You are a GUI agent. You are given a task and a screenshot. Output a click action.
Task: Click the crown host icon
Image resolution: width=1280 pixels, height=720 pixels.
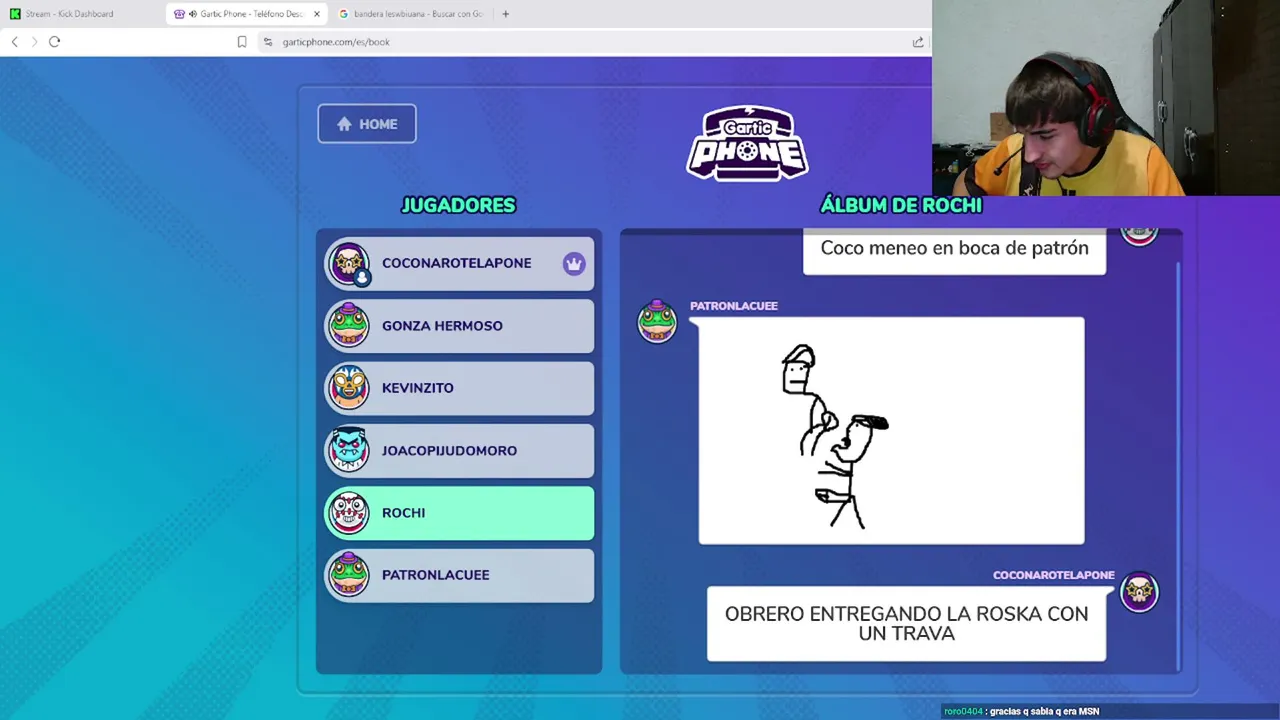(x=573, y=263)
